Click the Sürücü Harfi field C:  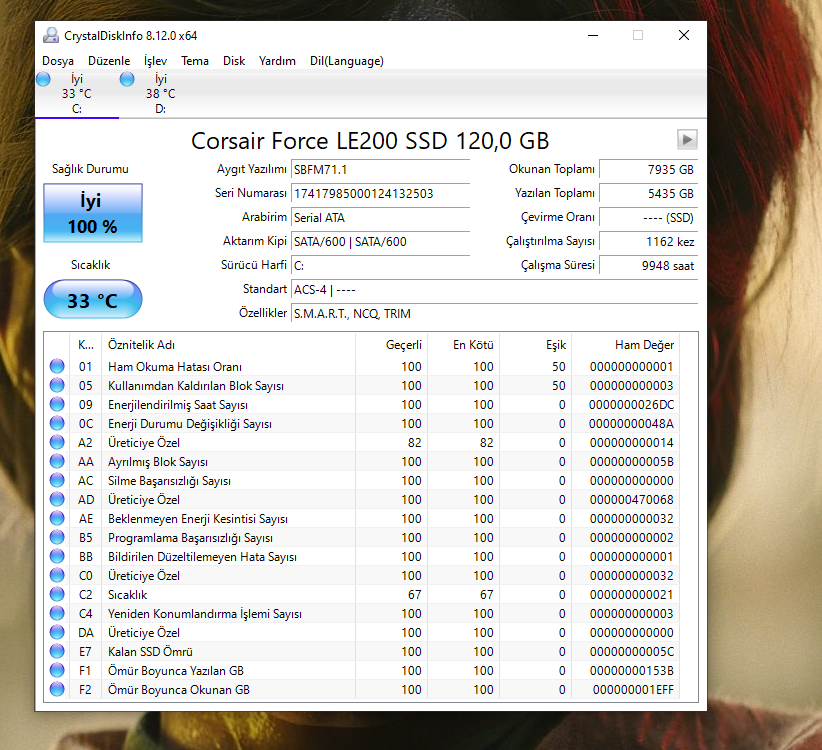380,266
